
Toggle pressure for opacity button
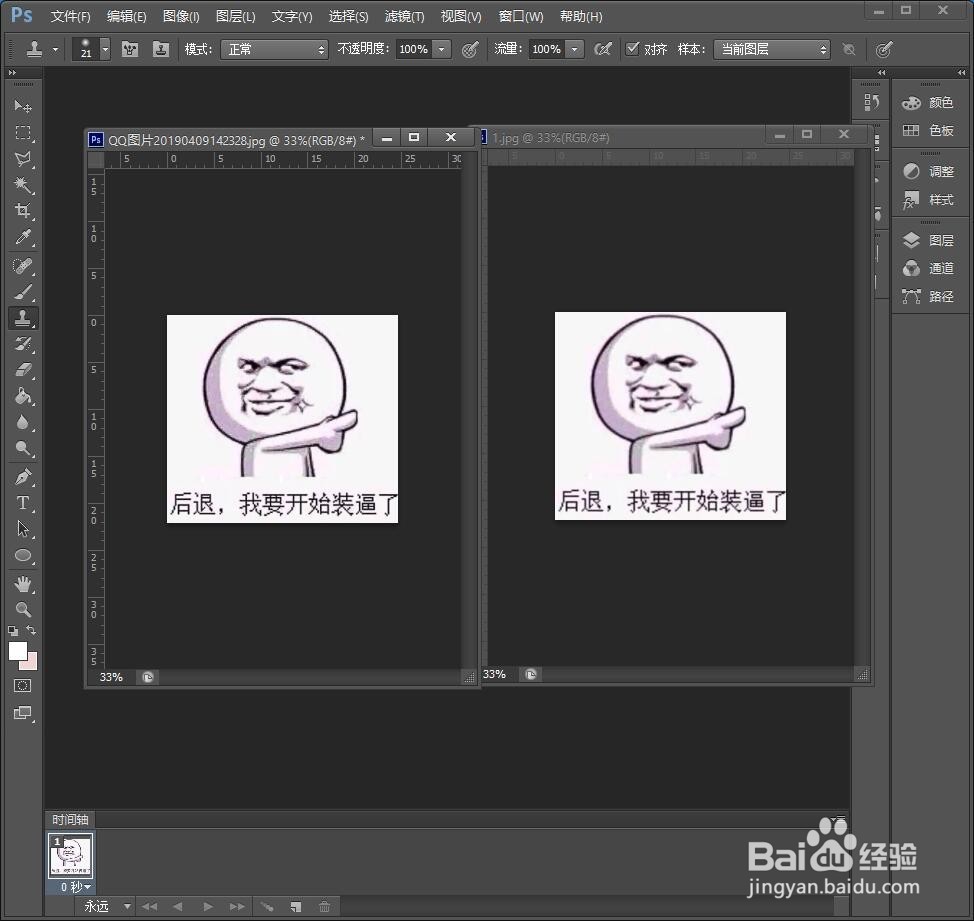coord(470,49)
